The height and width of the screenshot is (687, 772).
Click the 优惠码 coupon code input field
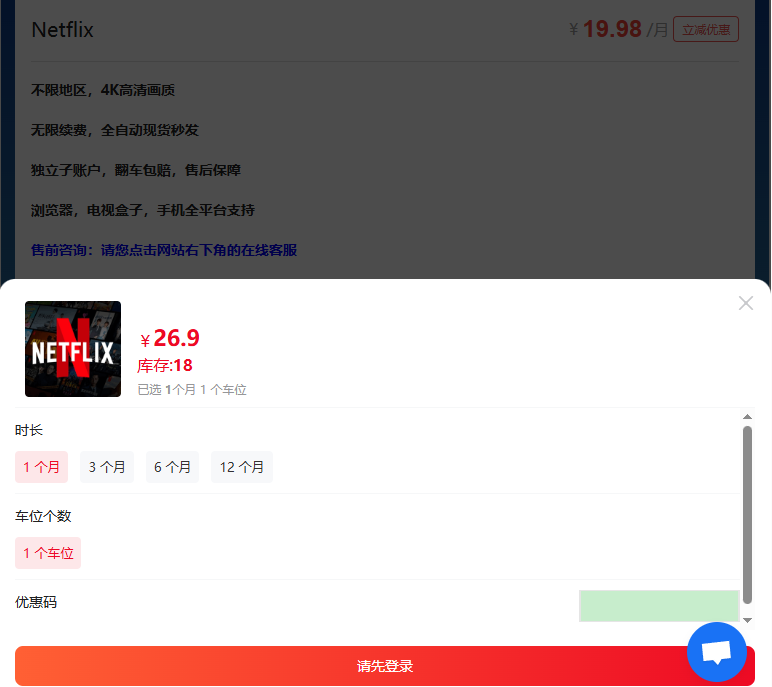tap(659, 606)
